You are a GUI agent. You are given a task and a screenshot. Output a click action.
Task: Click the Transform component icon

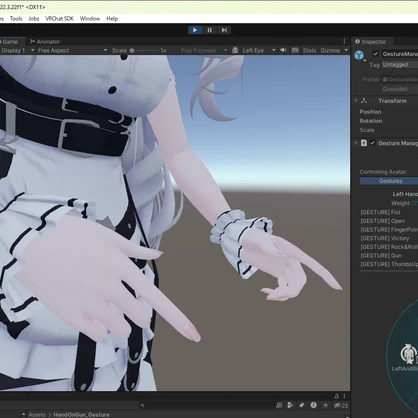point(364,101)
